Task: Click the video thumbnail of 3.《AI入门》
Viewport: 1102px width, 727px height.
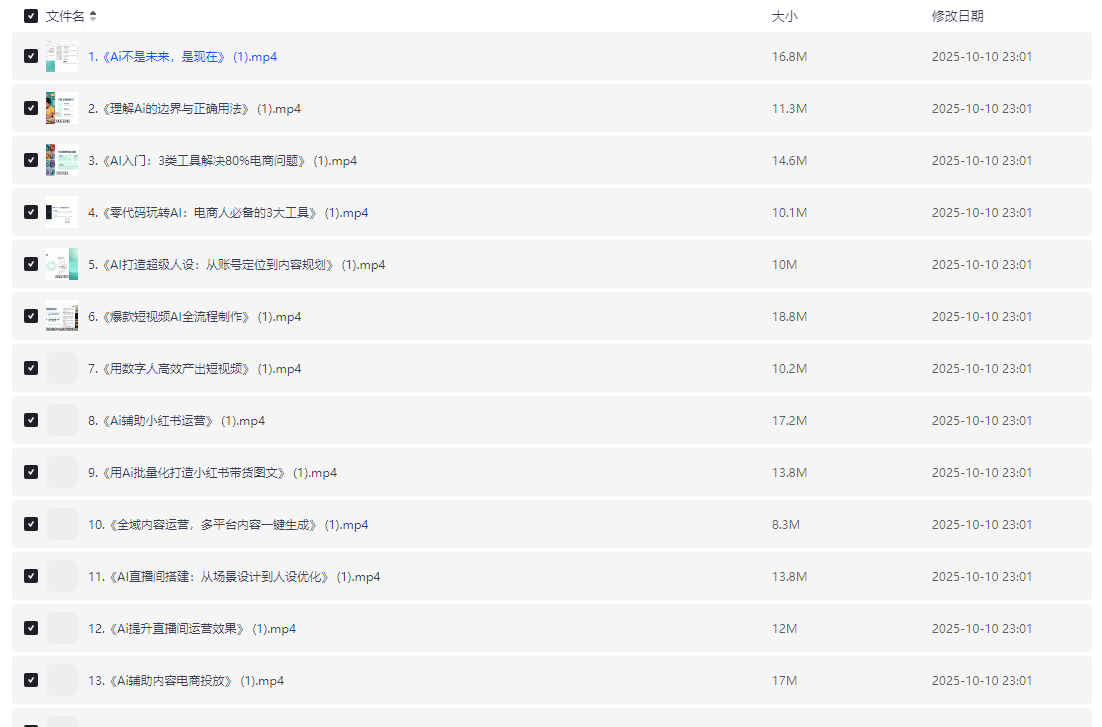Action: coord(62,160)
